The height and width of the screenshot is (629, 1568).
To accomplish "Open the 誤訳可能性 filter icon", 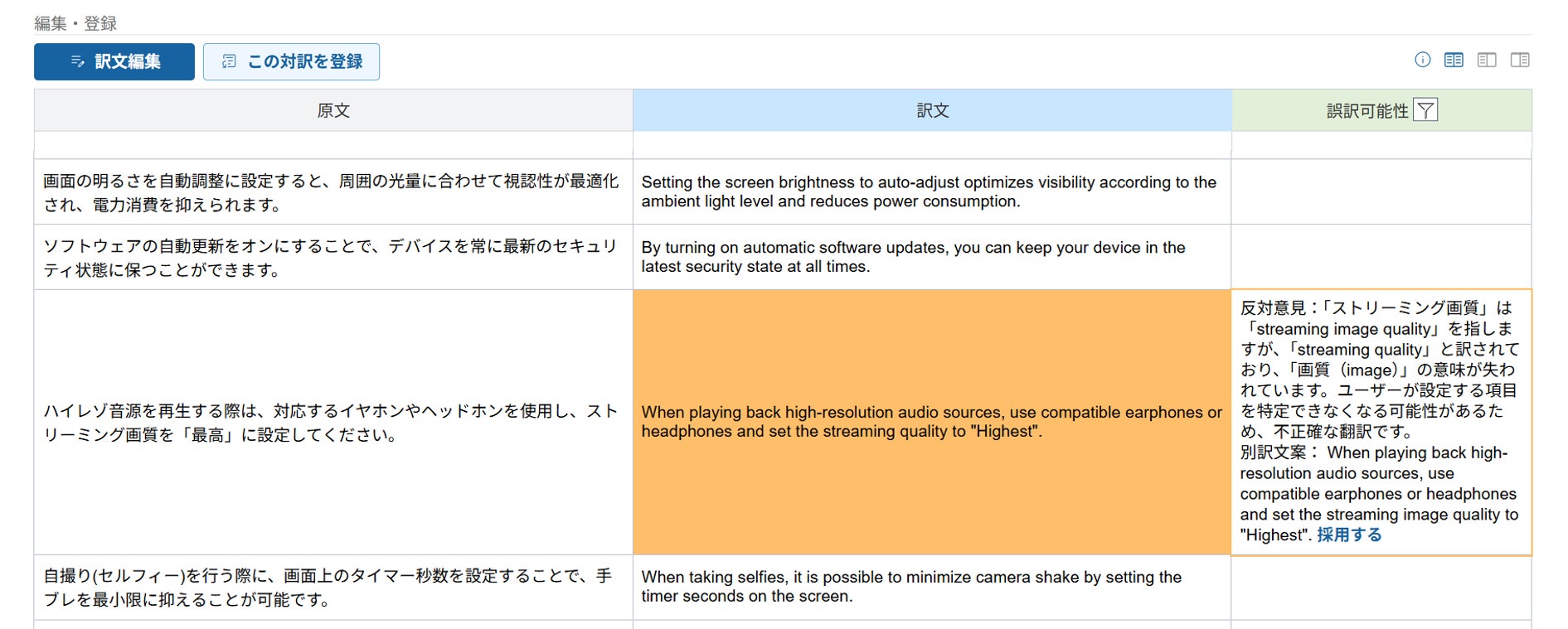I will 1425,110.
